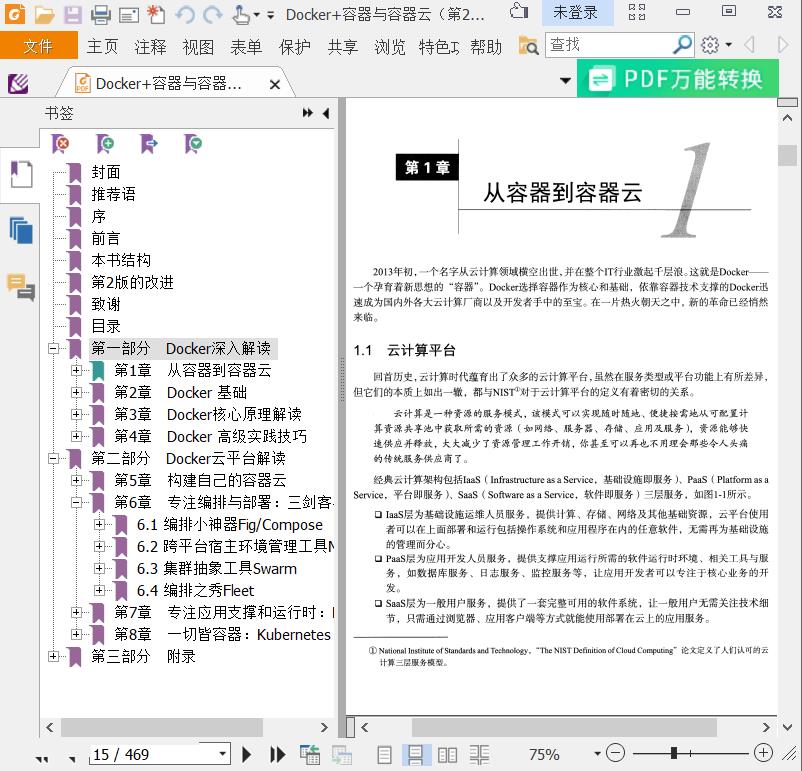
Task: Collapse 第6章 专注编排与部署 node
Action: [x=76, y=502]
